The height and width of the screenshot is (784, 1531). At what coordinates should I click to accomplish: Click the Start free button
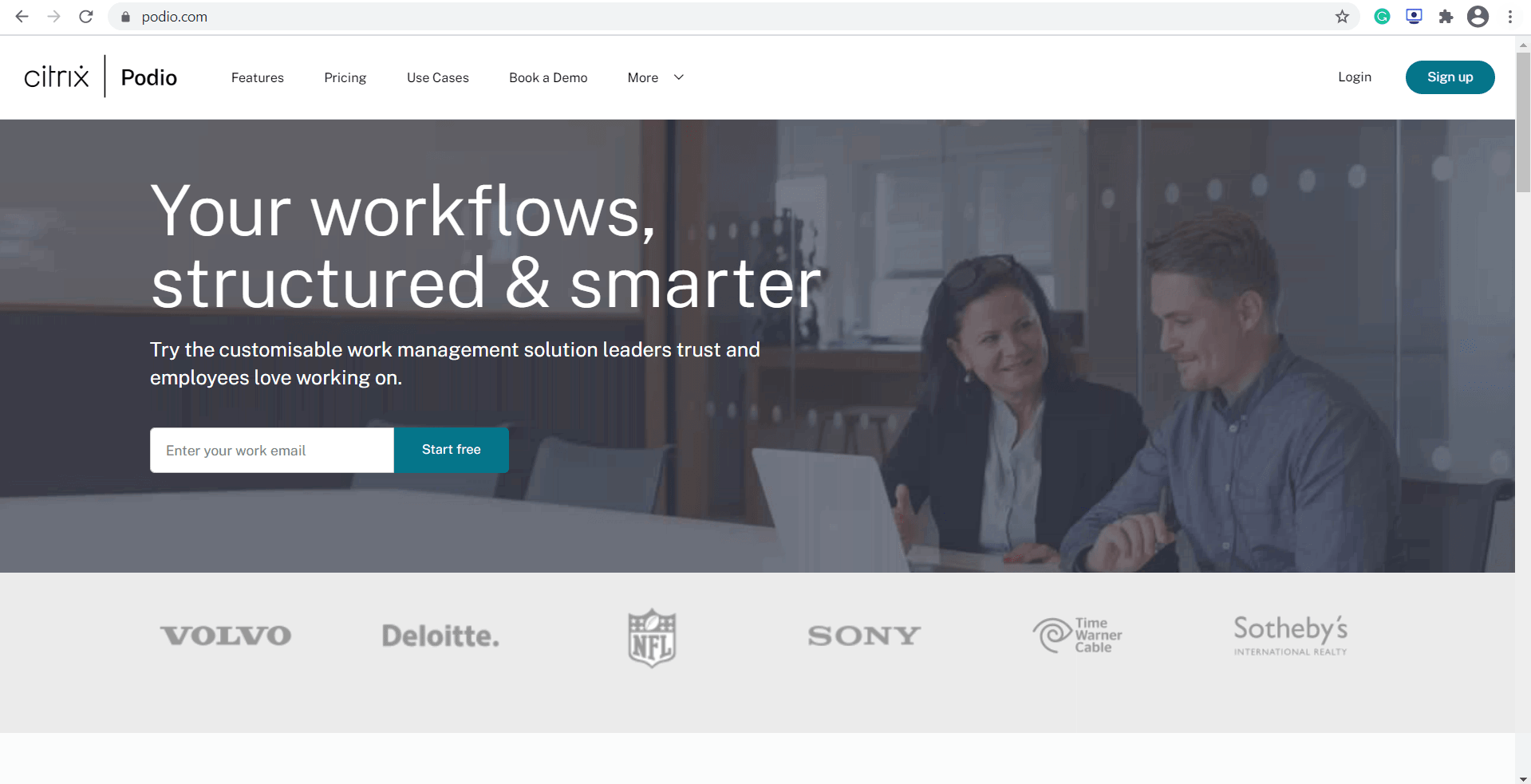pos(452,450)
